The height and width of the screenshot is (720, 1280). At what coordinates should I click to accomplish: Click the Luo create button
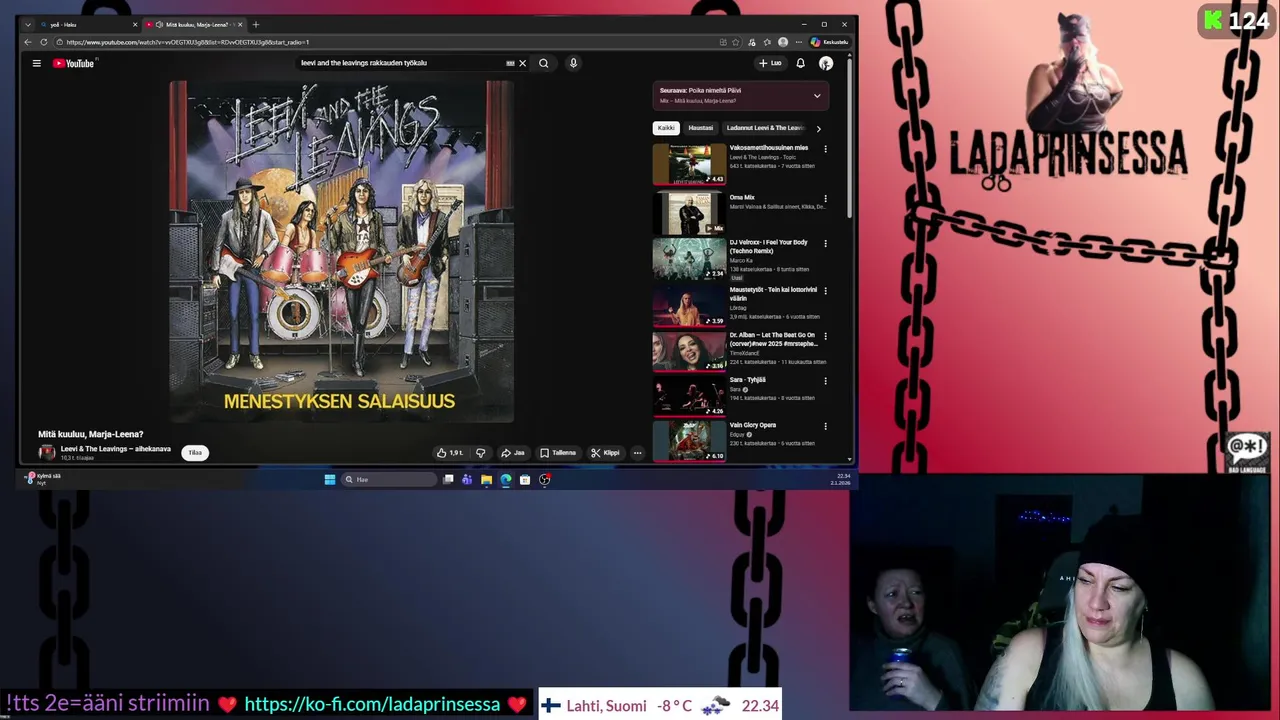pos(770,63)
